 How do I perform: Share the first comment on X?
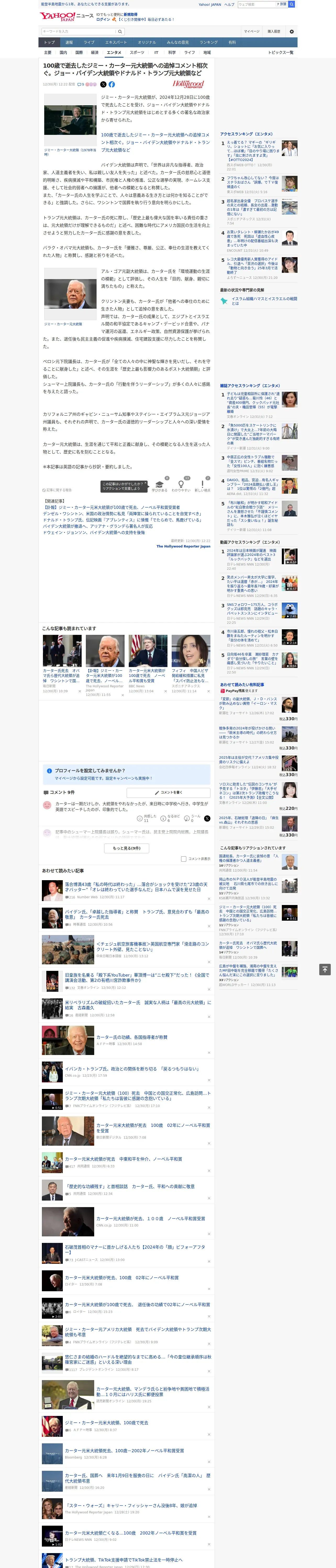[207, 819]
